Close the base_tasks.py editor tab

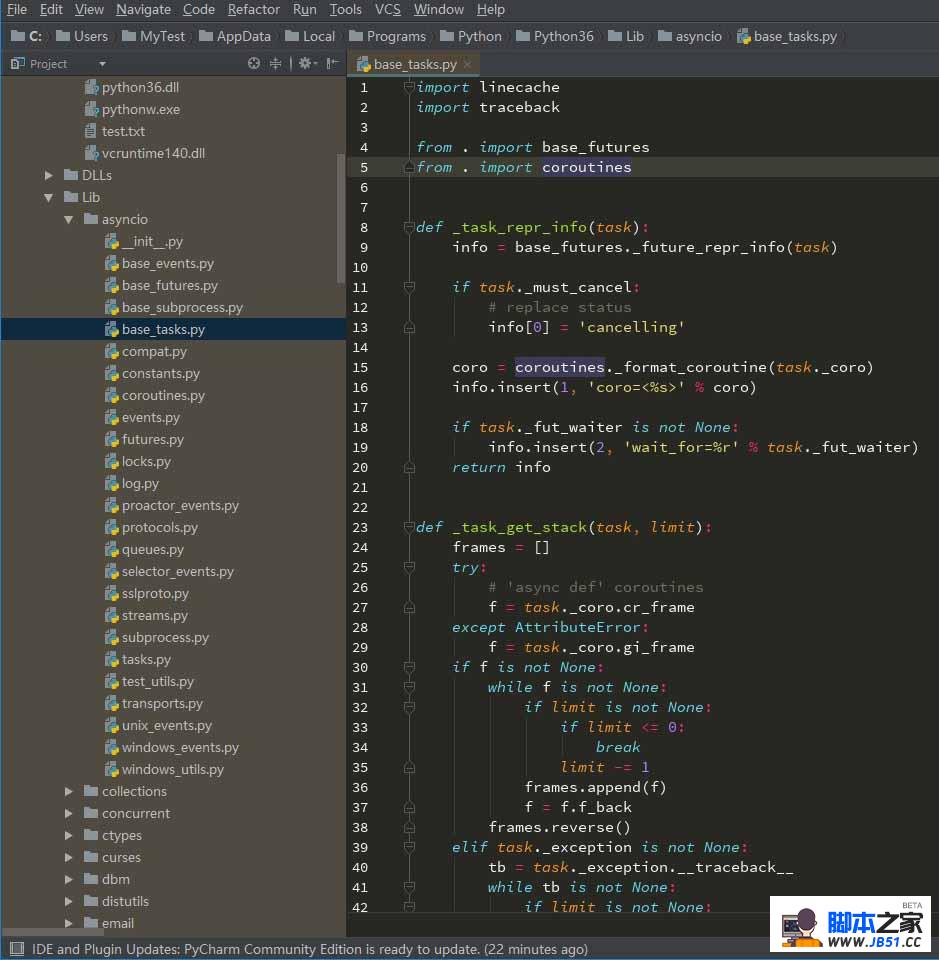(x=467, y=64)
